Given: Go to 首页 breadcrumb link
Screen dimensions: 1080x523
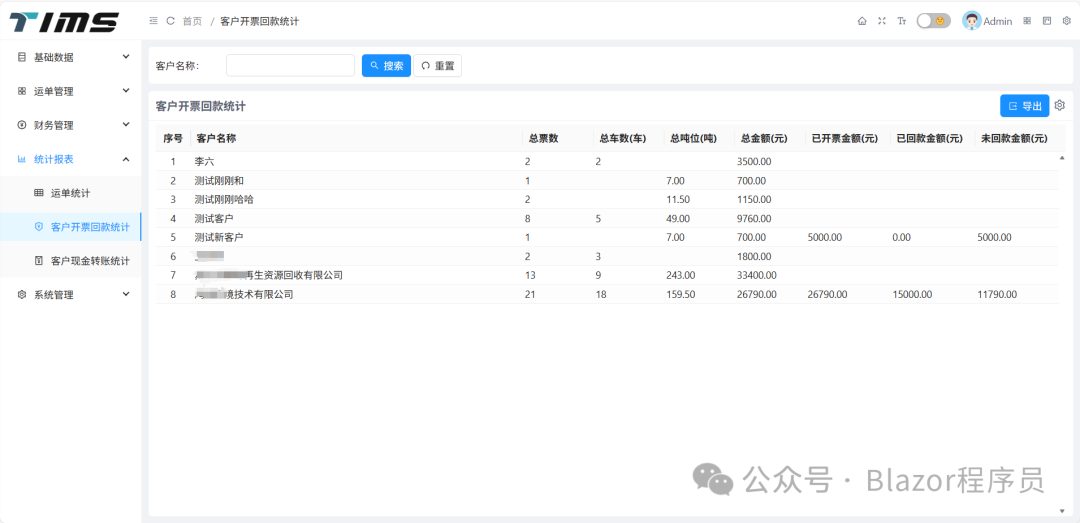Looking at the screenshot, I should [x=192, y=21].
